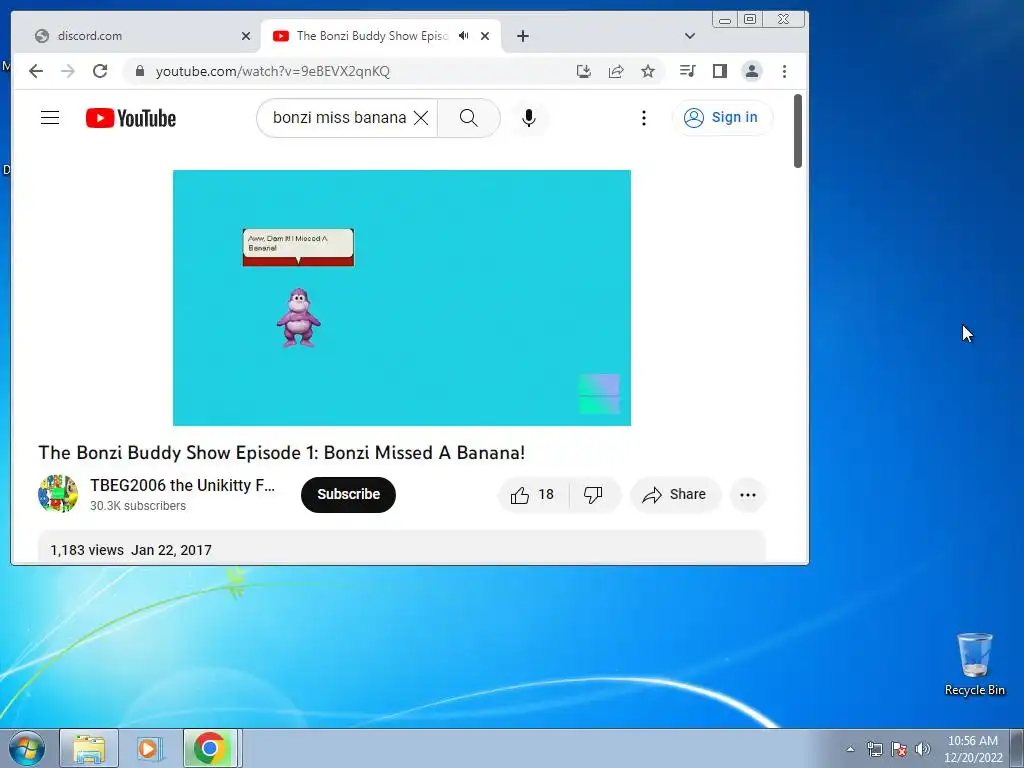The image size is (1024, 768).
Task: Open YouTube settings three-dot menu
Action: click(x=644, y=118)
